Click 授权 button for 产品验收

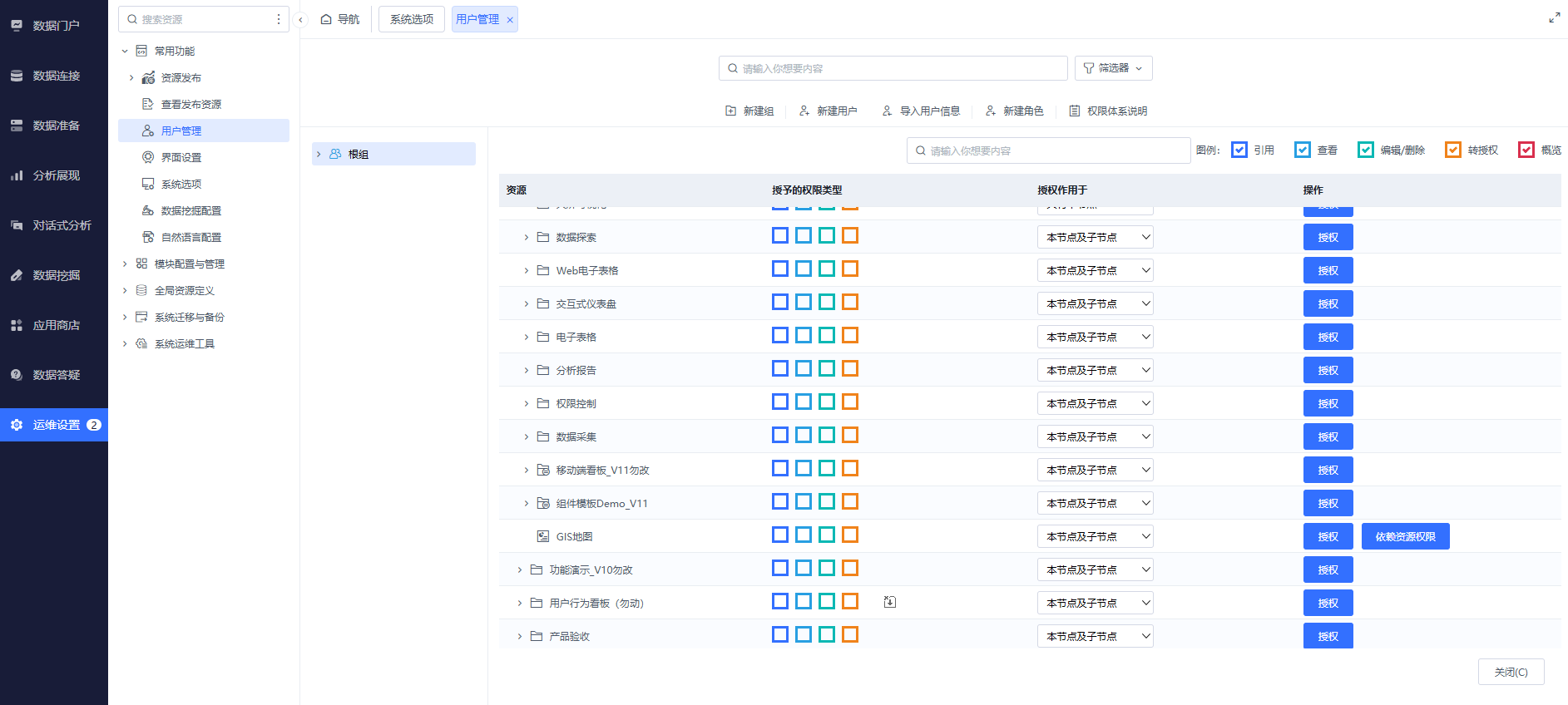pyautogui.click(x=1328, y=636)
